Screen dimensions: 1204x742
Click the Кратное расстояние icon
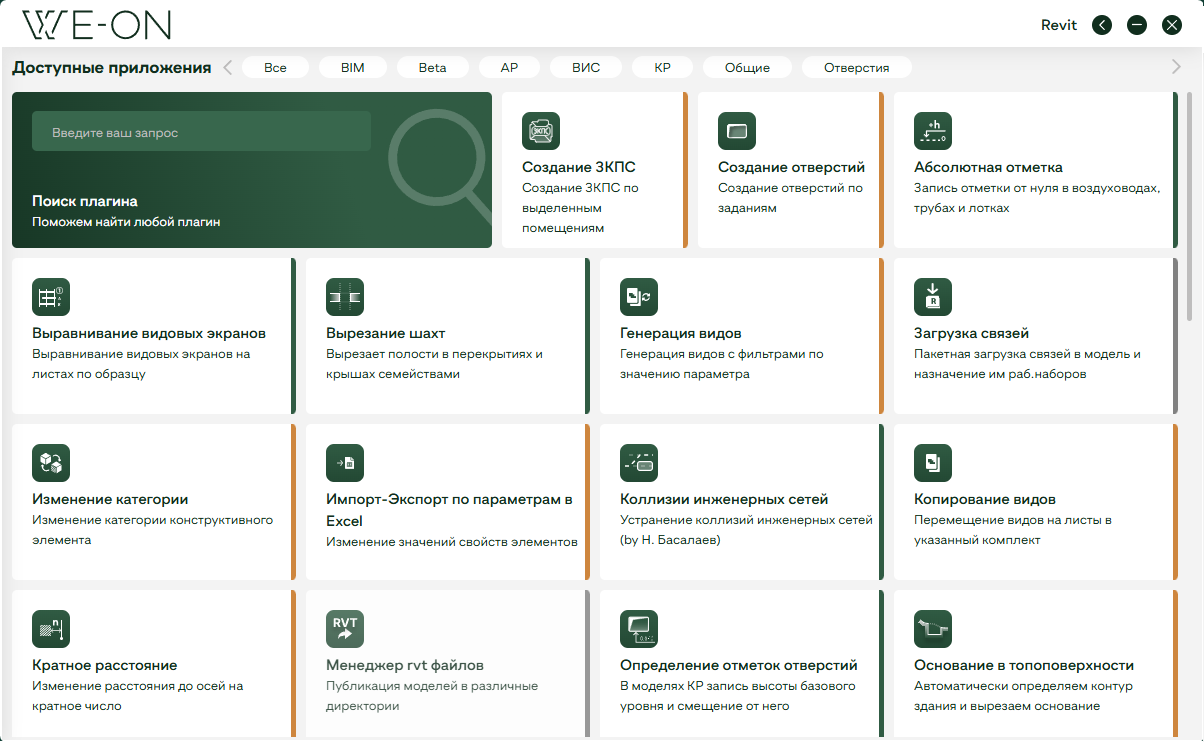click(x=51, y=629)
